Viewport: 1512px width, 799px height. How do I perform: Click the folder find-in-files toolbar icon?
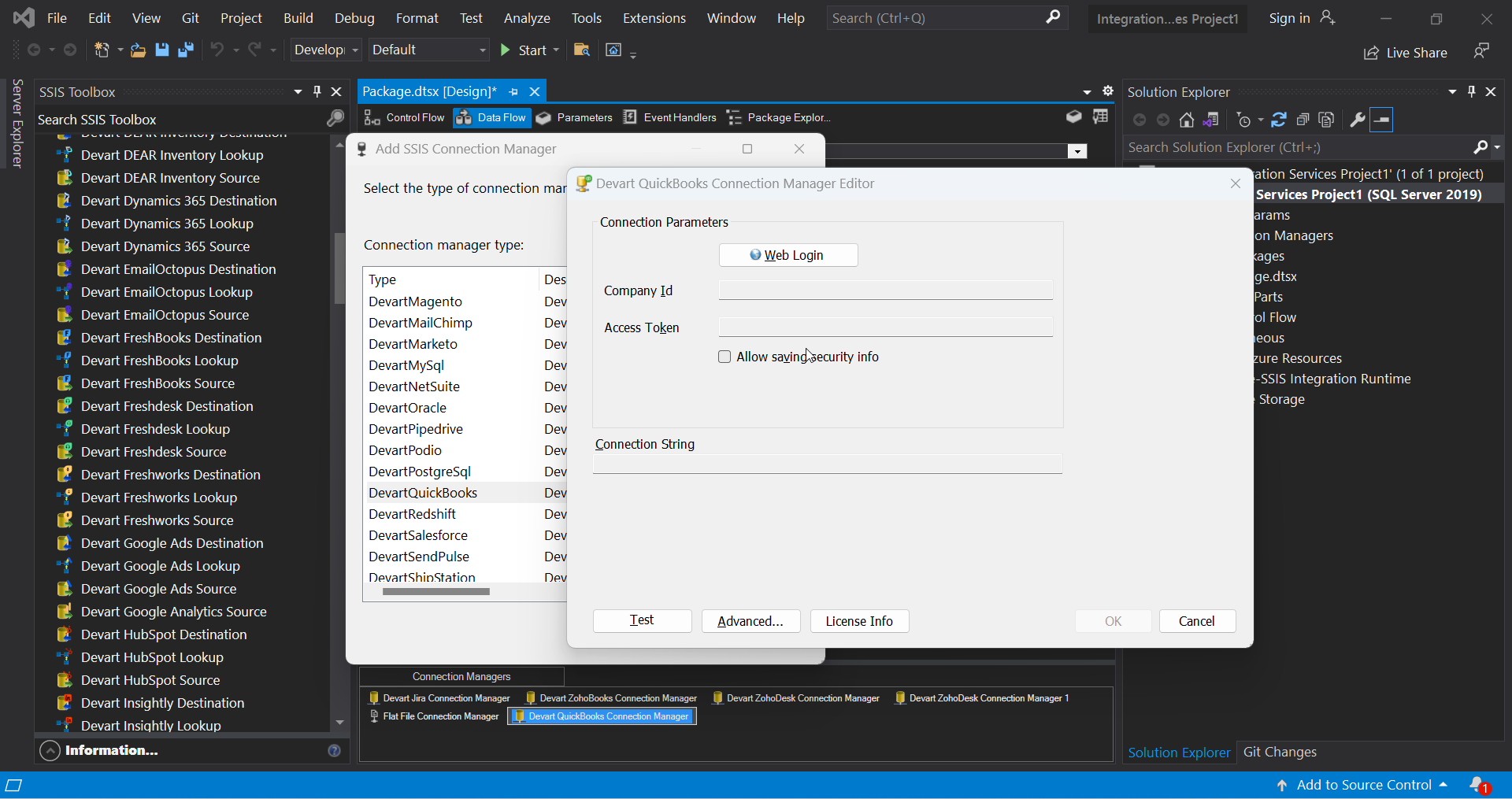(582, 50)
